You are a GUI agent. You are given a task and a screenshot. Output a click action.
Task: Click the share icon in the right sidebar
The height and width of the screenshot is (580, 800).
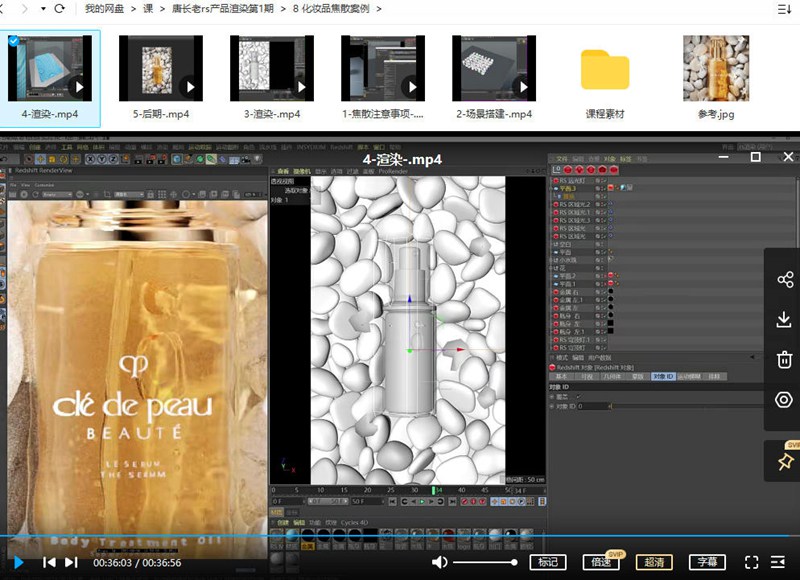coord(784,279)
